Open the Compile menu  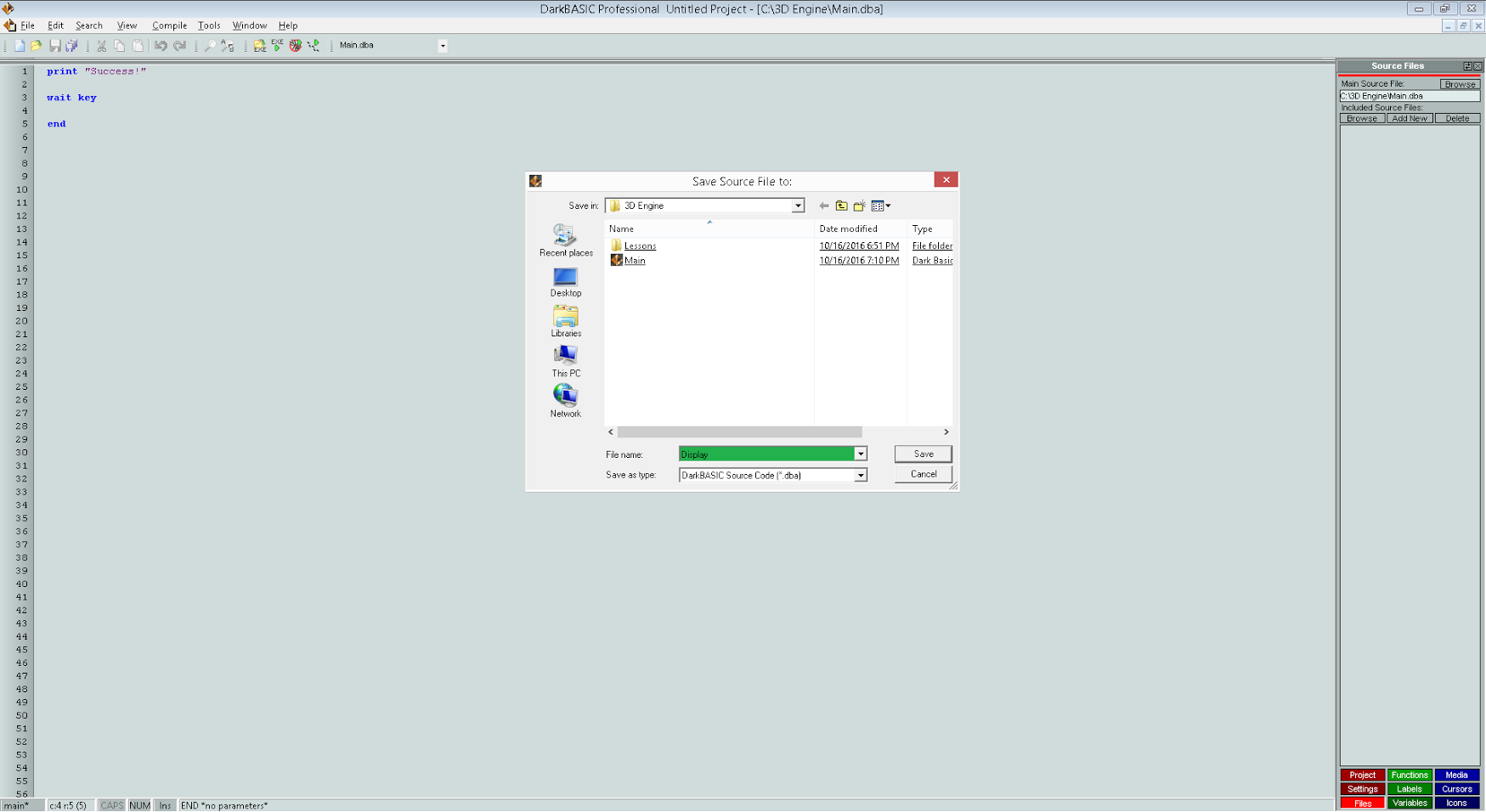[x=169, y=25]
